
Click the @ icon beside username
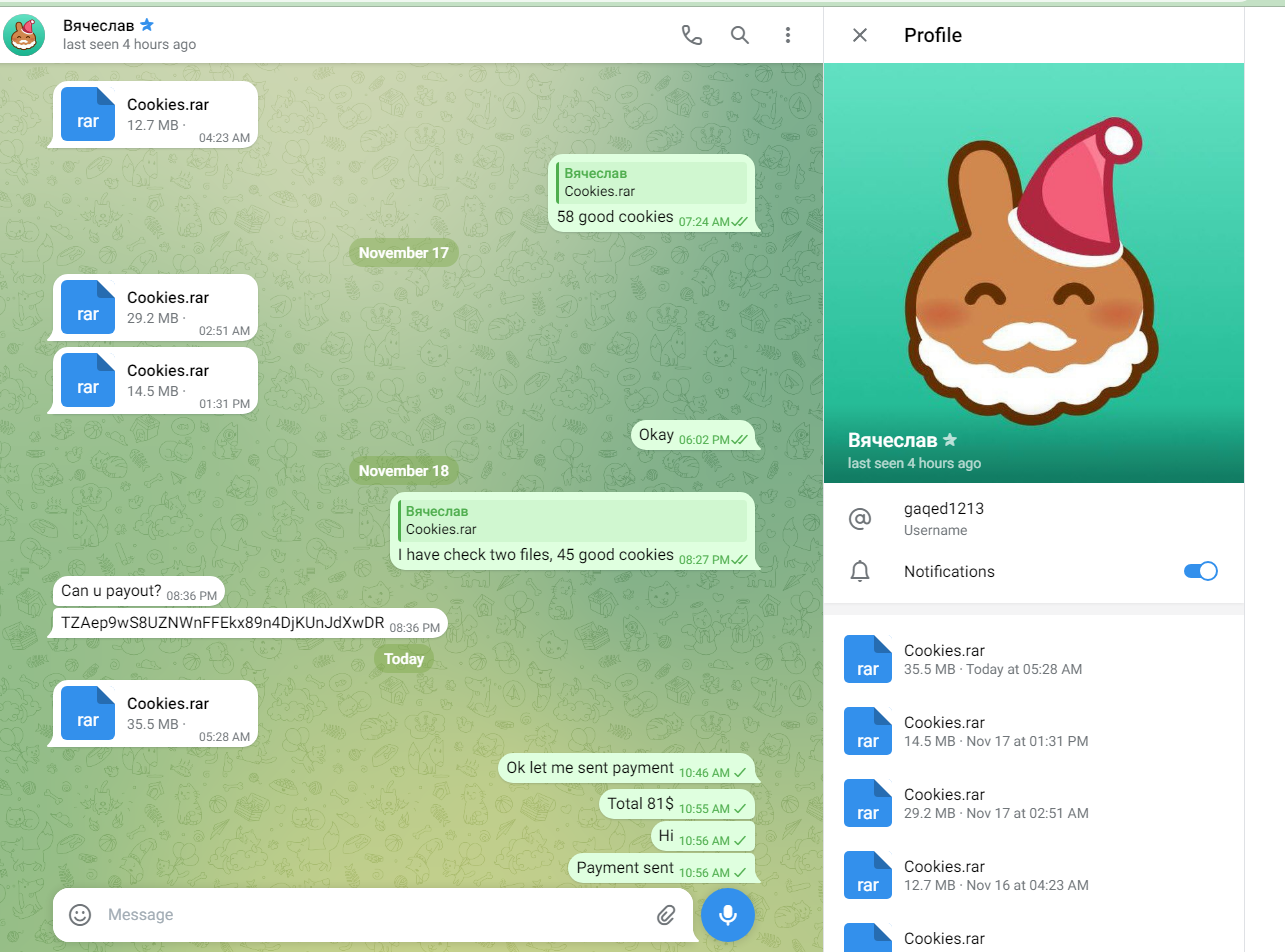click(x=859, y=518)
